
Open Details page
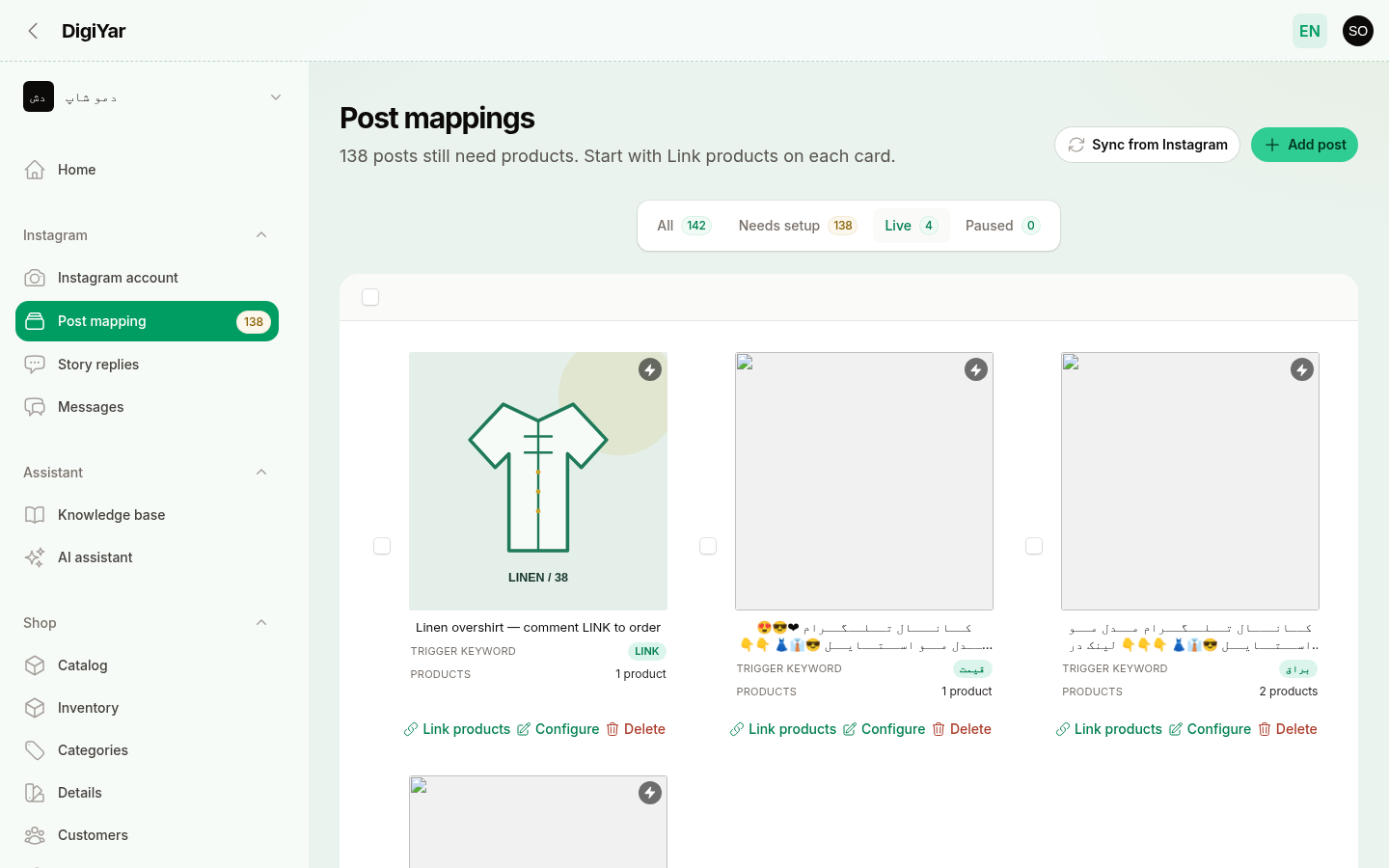pyautogui.click(x=147, y=793)
